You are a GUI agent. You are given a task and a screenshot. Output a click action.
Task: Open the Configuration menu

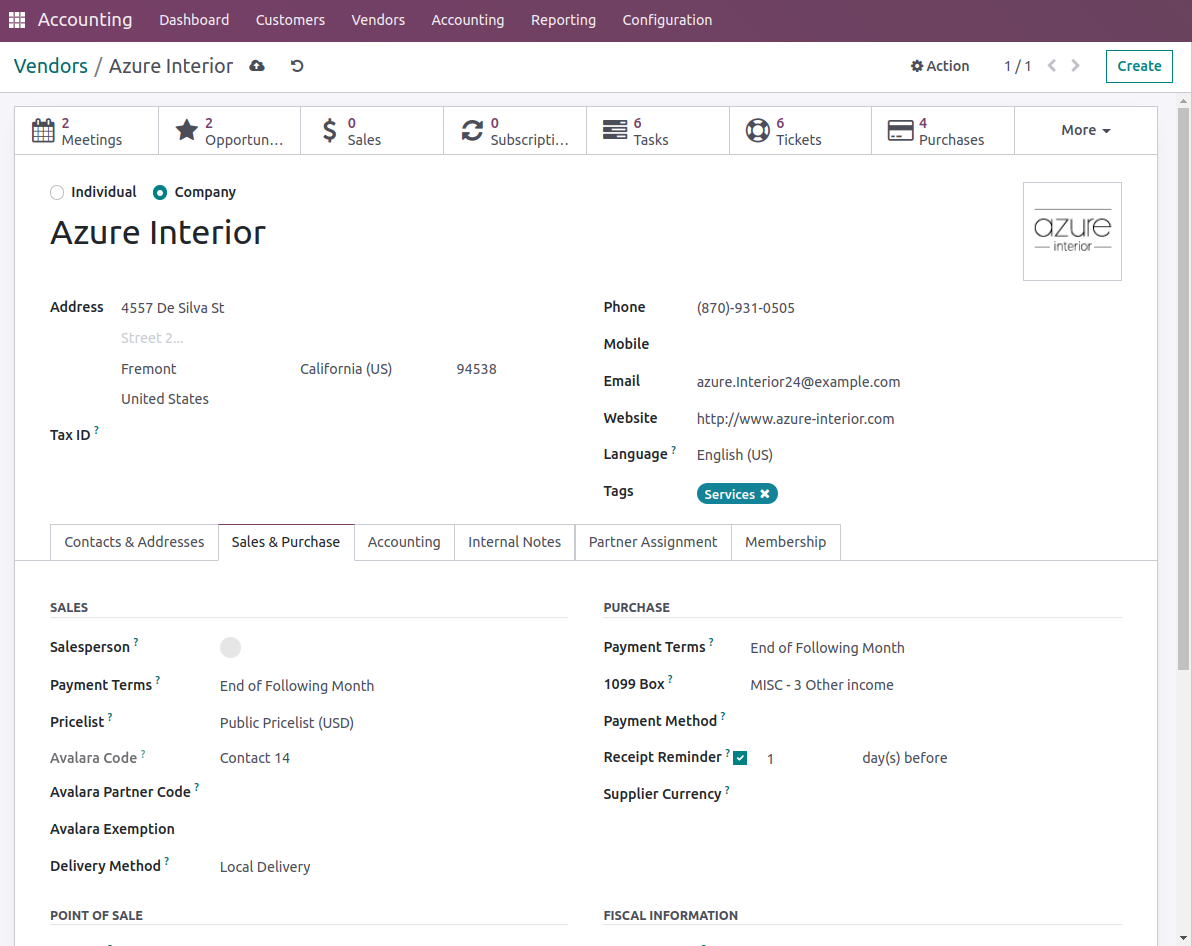(667, 20)
